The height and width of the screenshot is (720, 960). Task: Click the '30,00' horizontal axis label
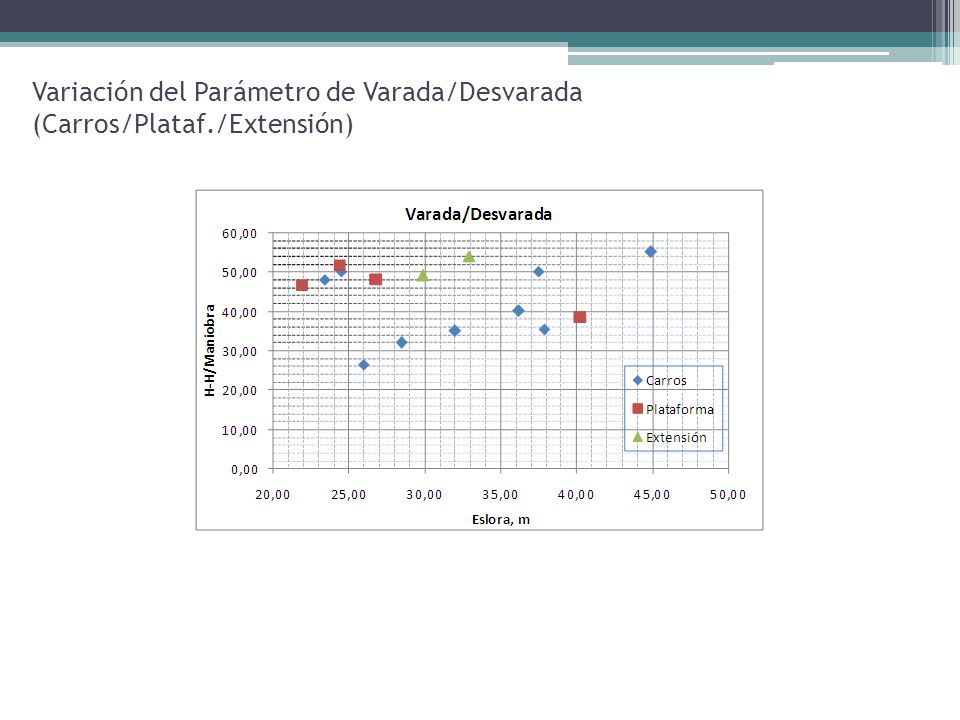(x=425, y=495)
